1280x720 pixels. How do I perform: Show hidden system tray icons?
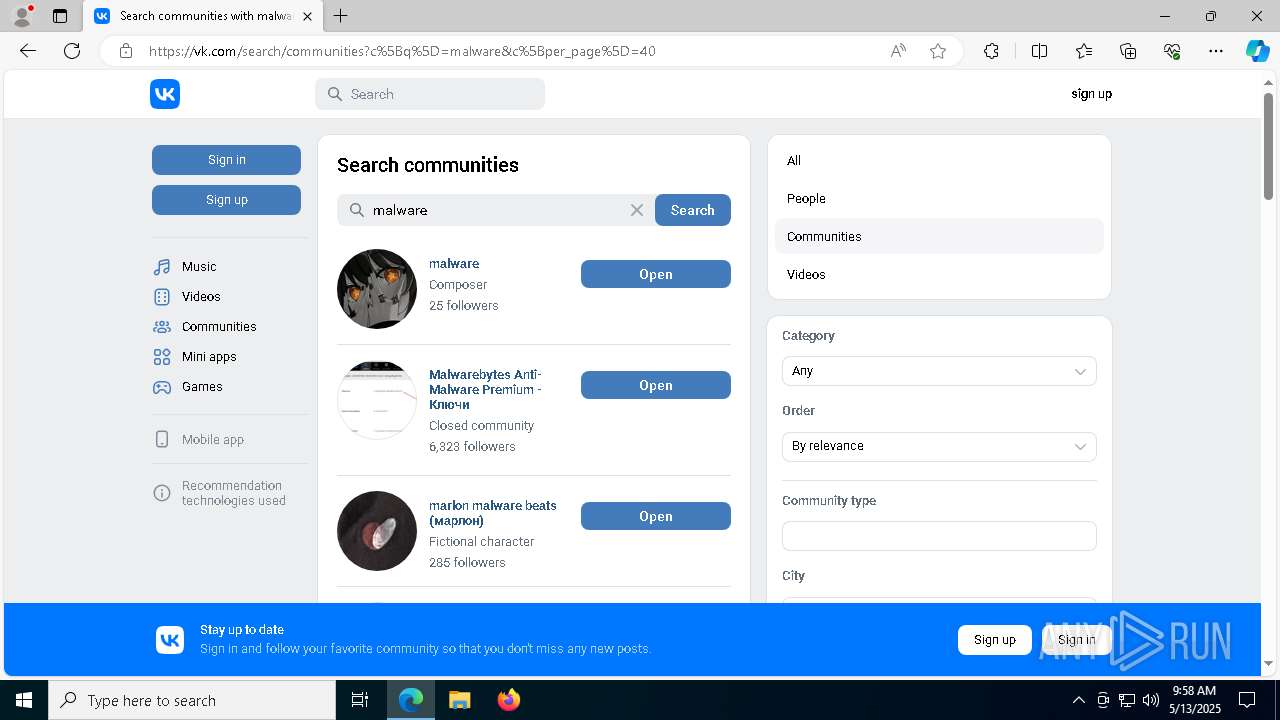[1078, 700]
